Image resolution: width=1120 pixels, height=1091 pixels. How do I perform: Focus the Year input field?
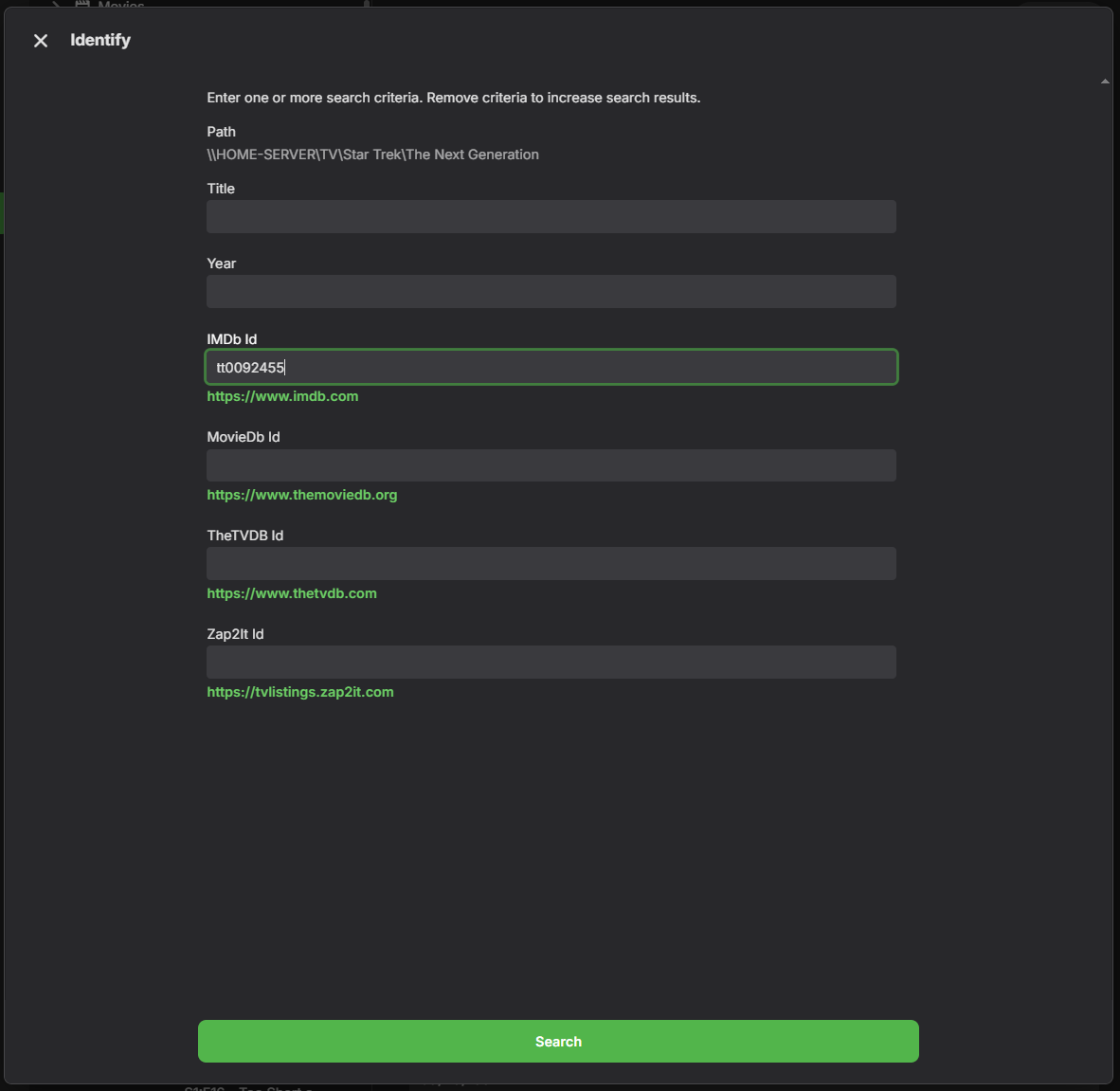pyautogui.click(x=551, y=292)
